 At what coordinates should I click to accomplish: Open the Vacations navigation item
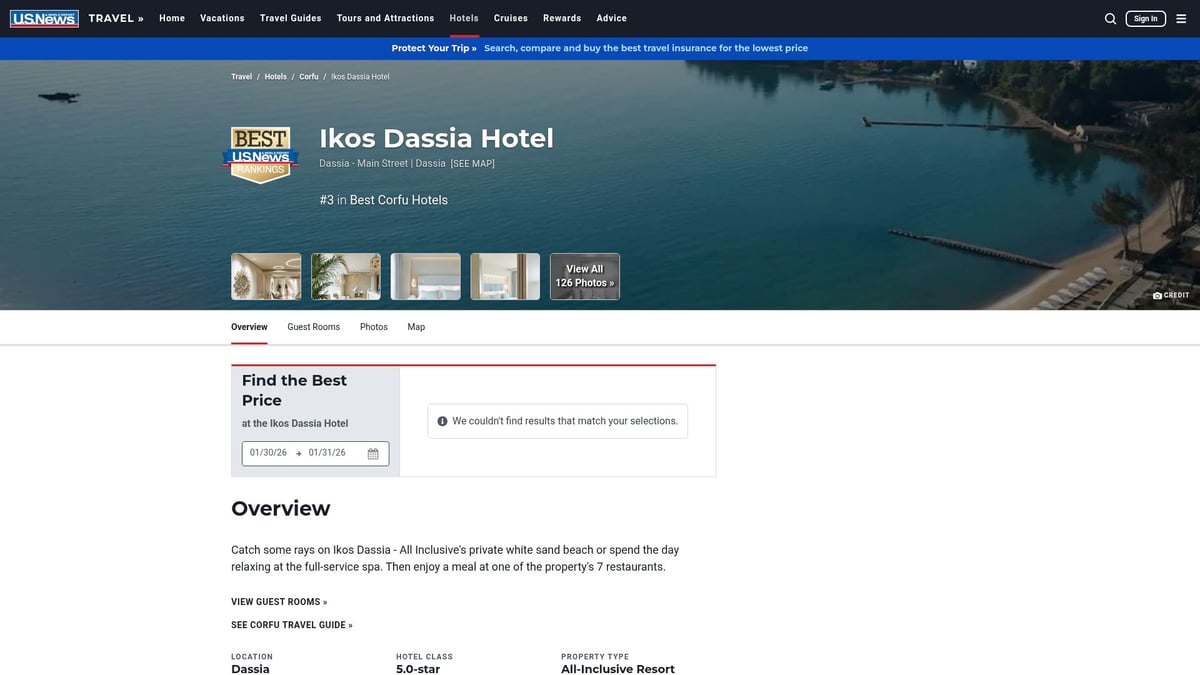pos(222,17)
